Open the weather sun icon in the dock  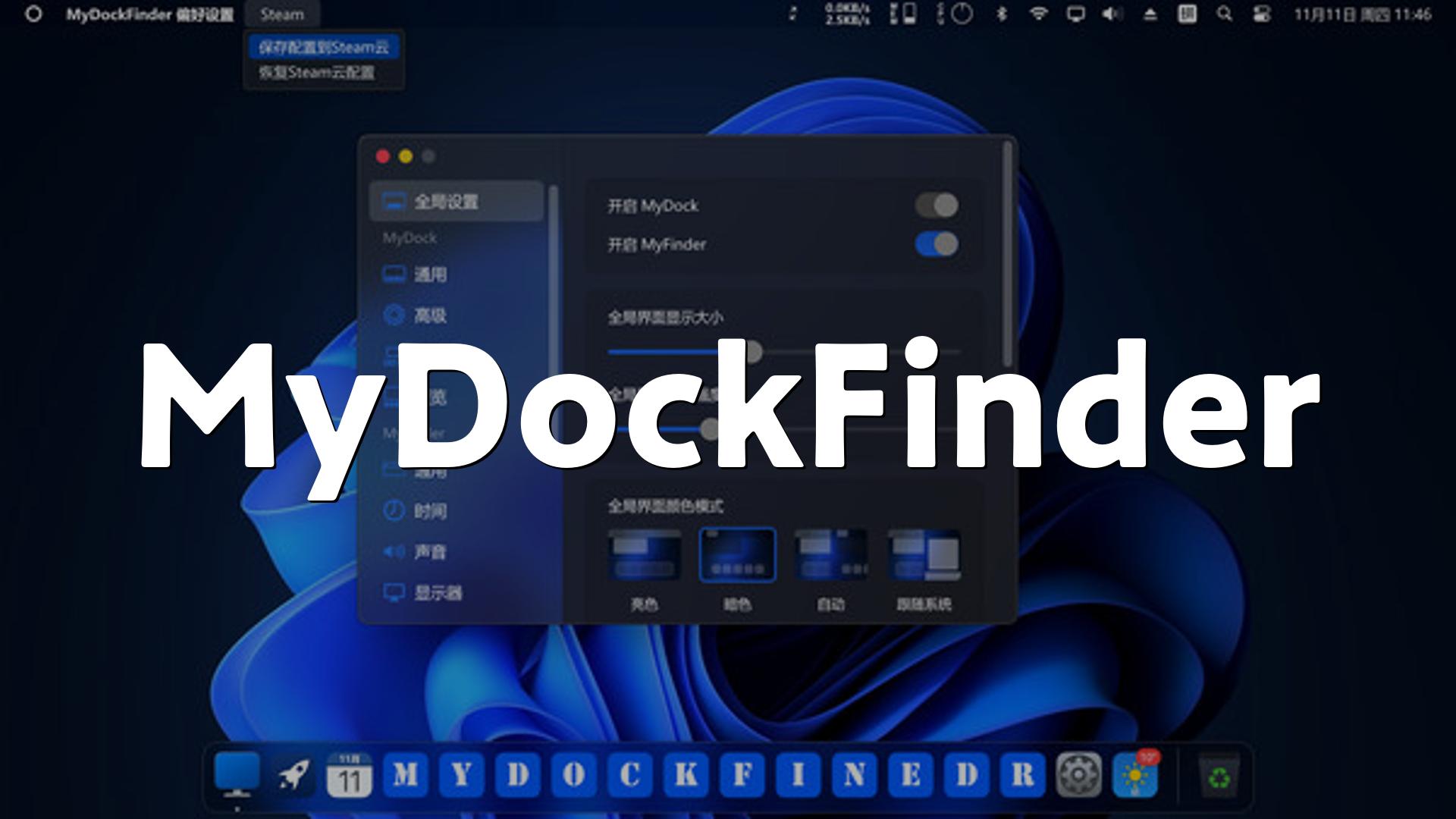[1135, 775]
